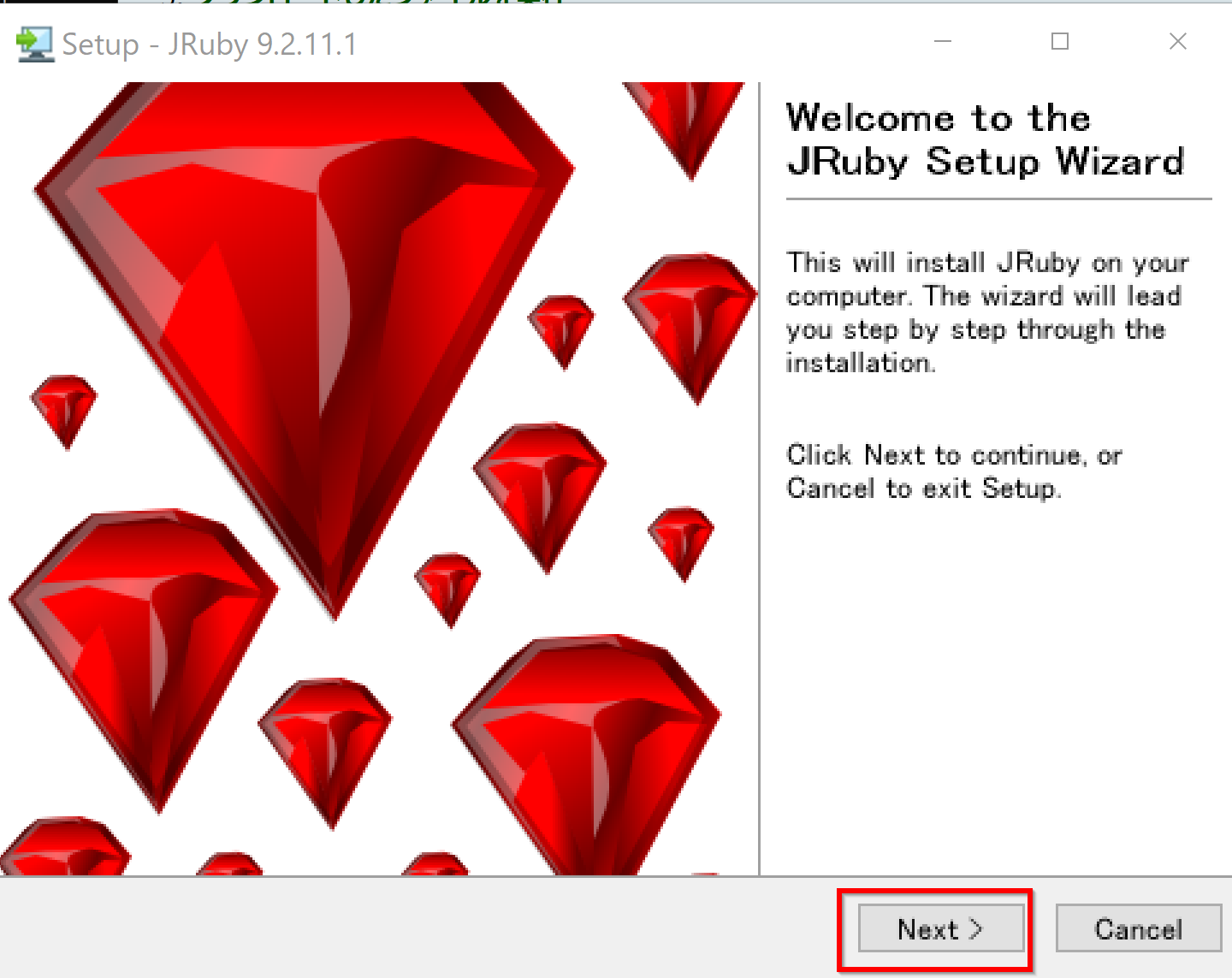This screenshot has width=1232, height=978.
Task: Click the 'Welcome to the JRuby Setup Wizard' heading
Action: 986,139
